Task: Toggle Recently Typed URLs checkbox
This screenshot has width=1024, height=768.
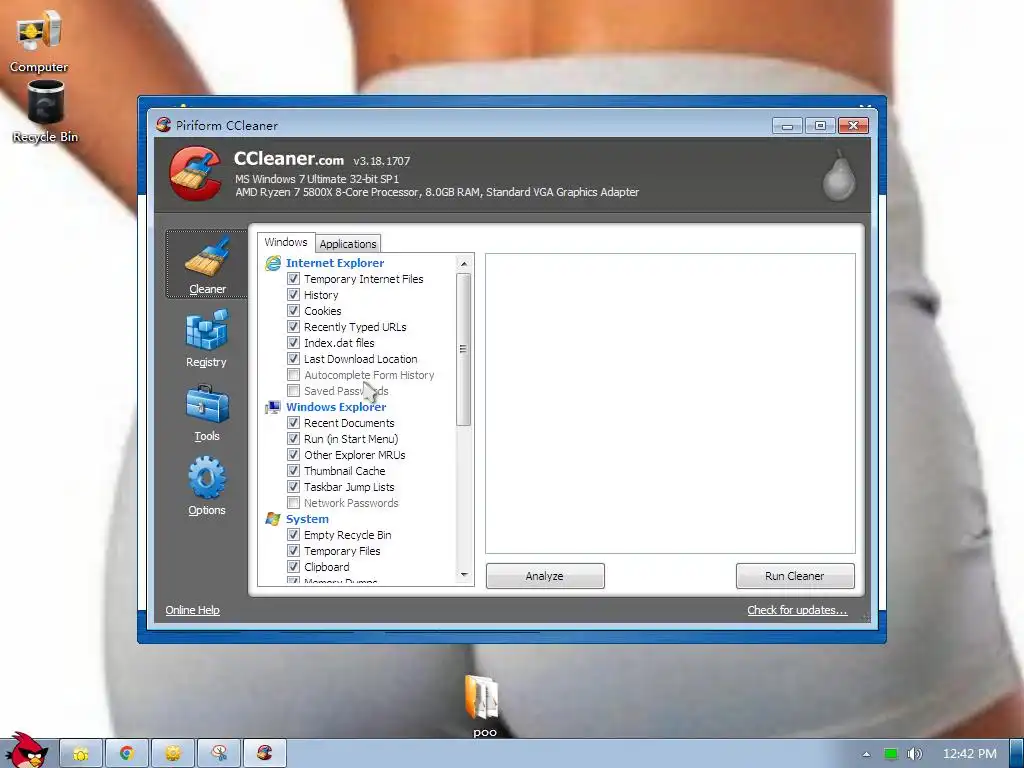Action: [293, 327]
